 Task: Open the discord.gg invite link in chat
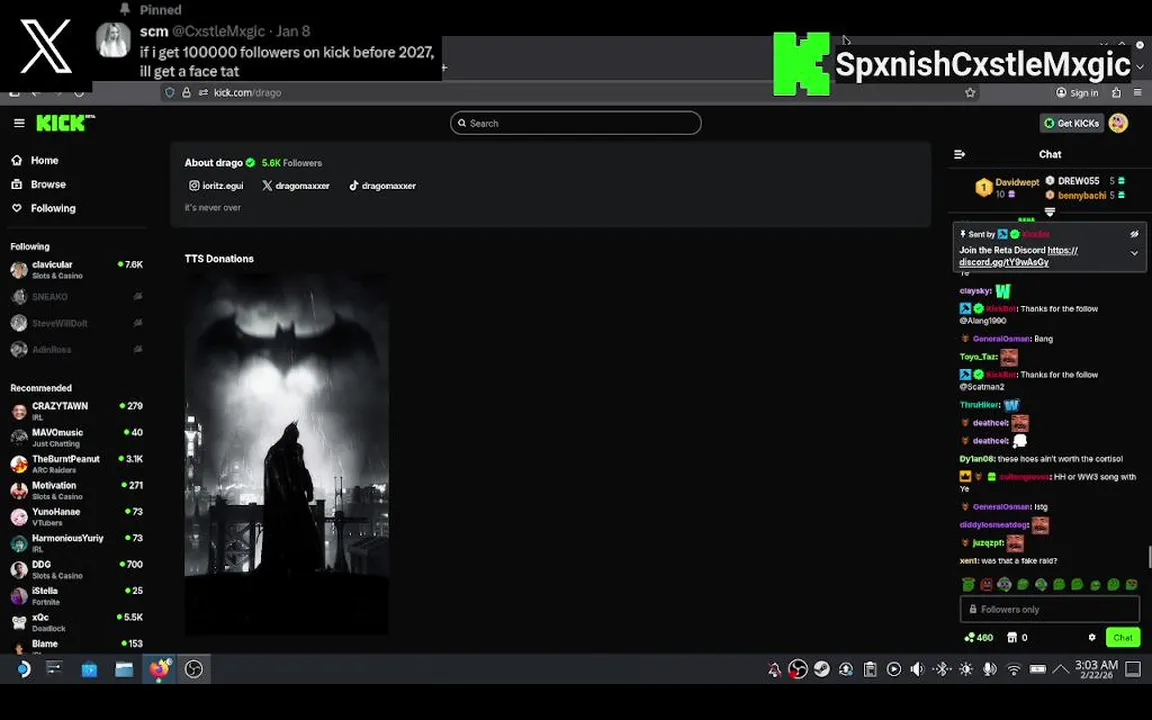tap(1018, 256)
